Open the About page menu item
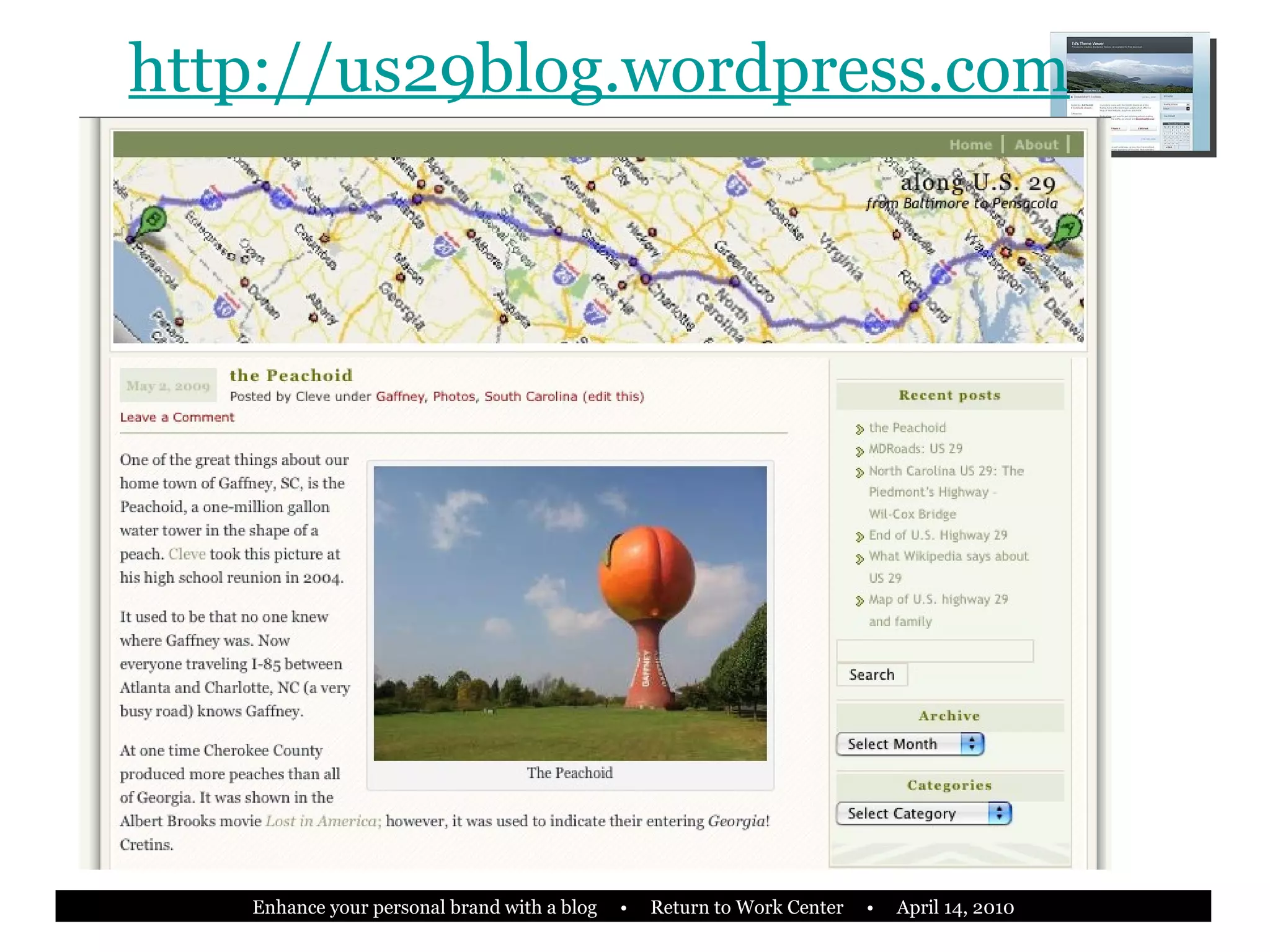Image resolution: width=1270 pixels, height=952 pixels. tap(1036, 145)
